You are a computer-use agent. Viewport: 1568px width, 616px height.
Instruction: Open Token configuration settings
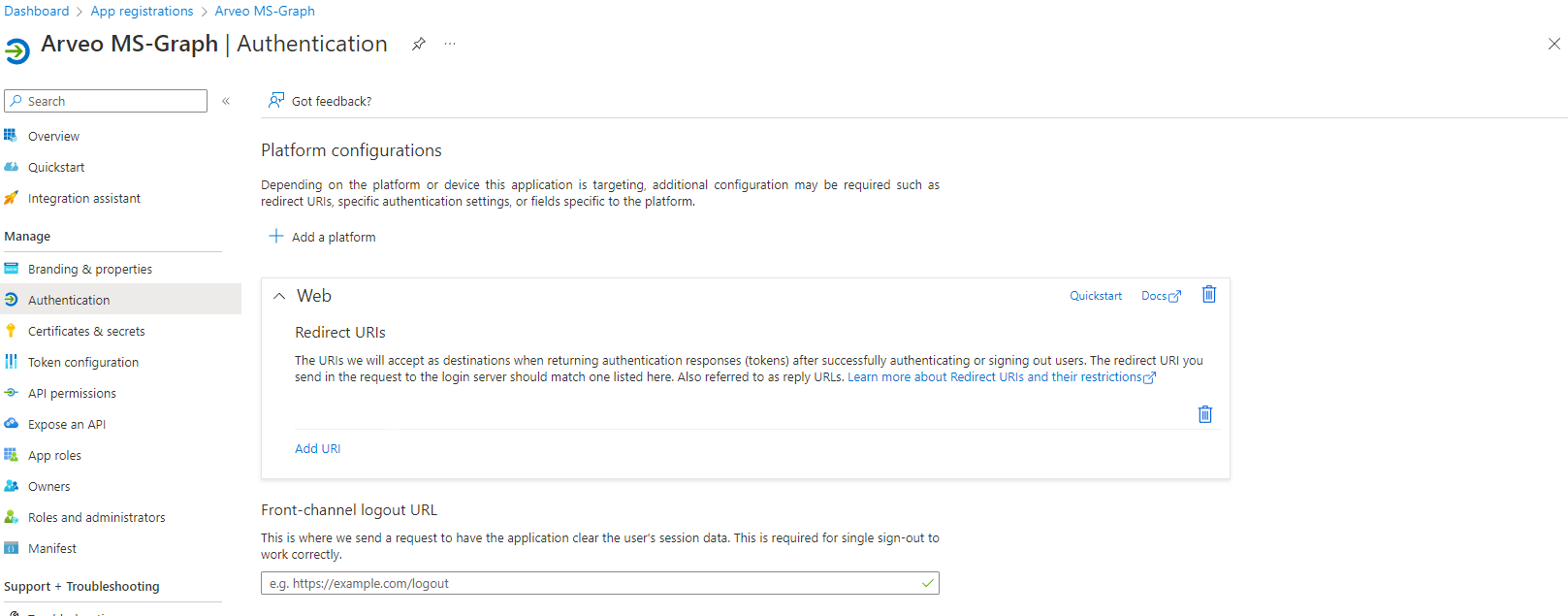(83, 362)
